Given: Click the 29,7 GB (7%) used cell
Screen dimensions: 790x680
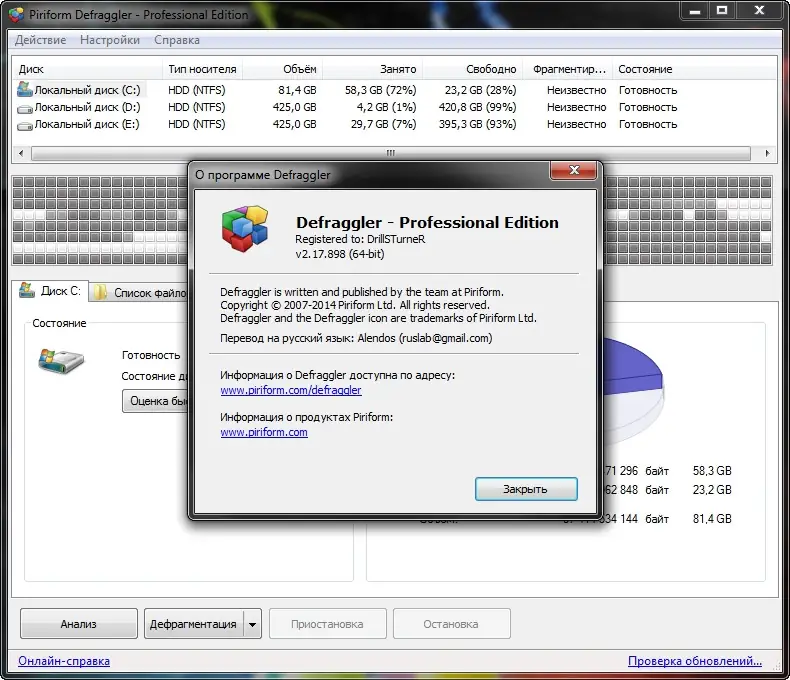Looking at the screenshot, I should pyautogui.click(x=383, y=124).
